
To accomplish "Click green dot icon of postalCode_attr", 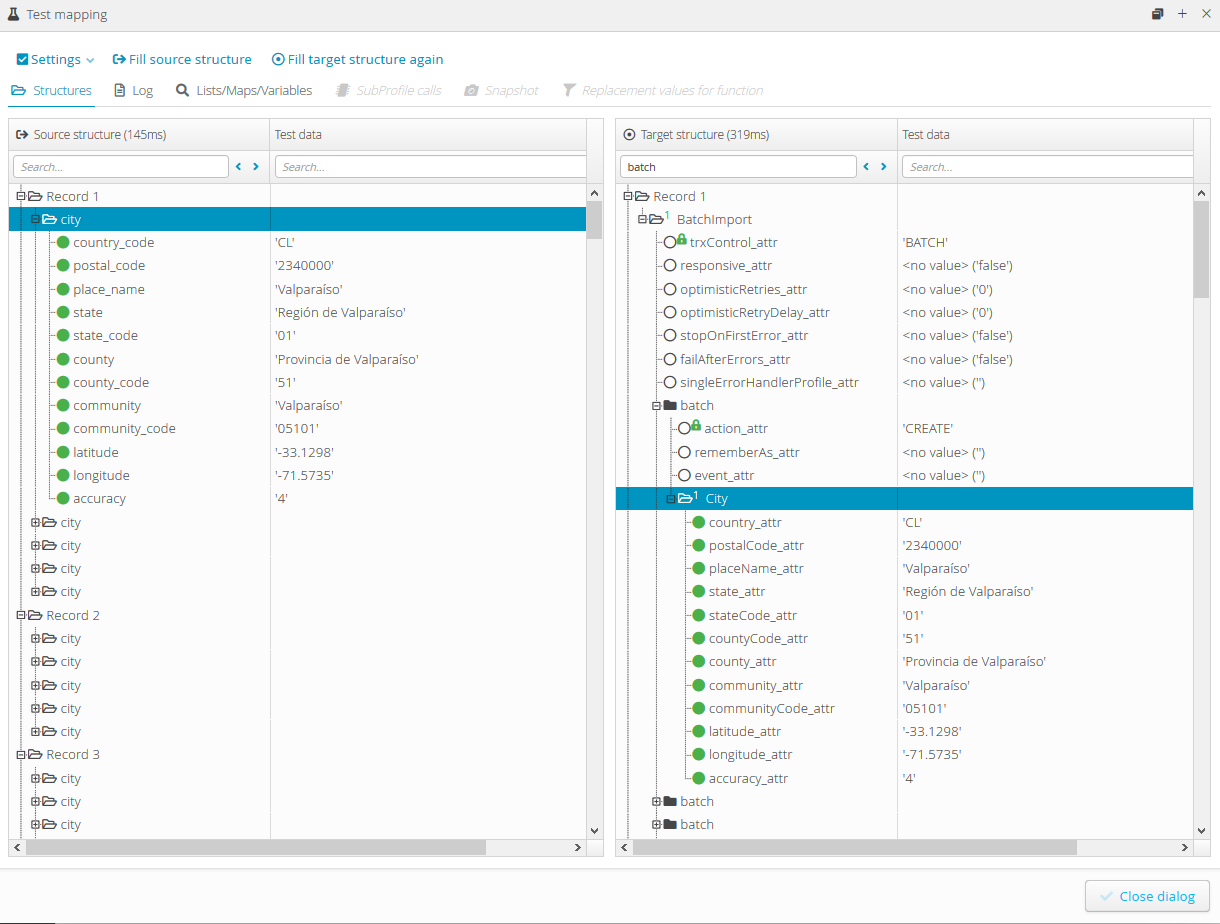I will point(699,545).
